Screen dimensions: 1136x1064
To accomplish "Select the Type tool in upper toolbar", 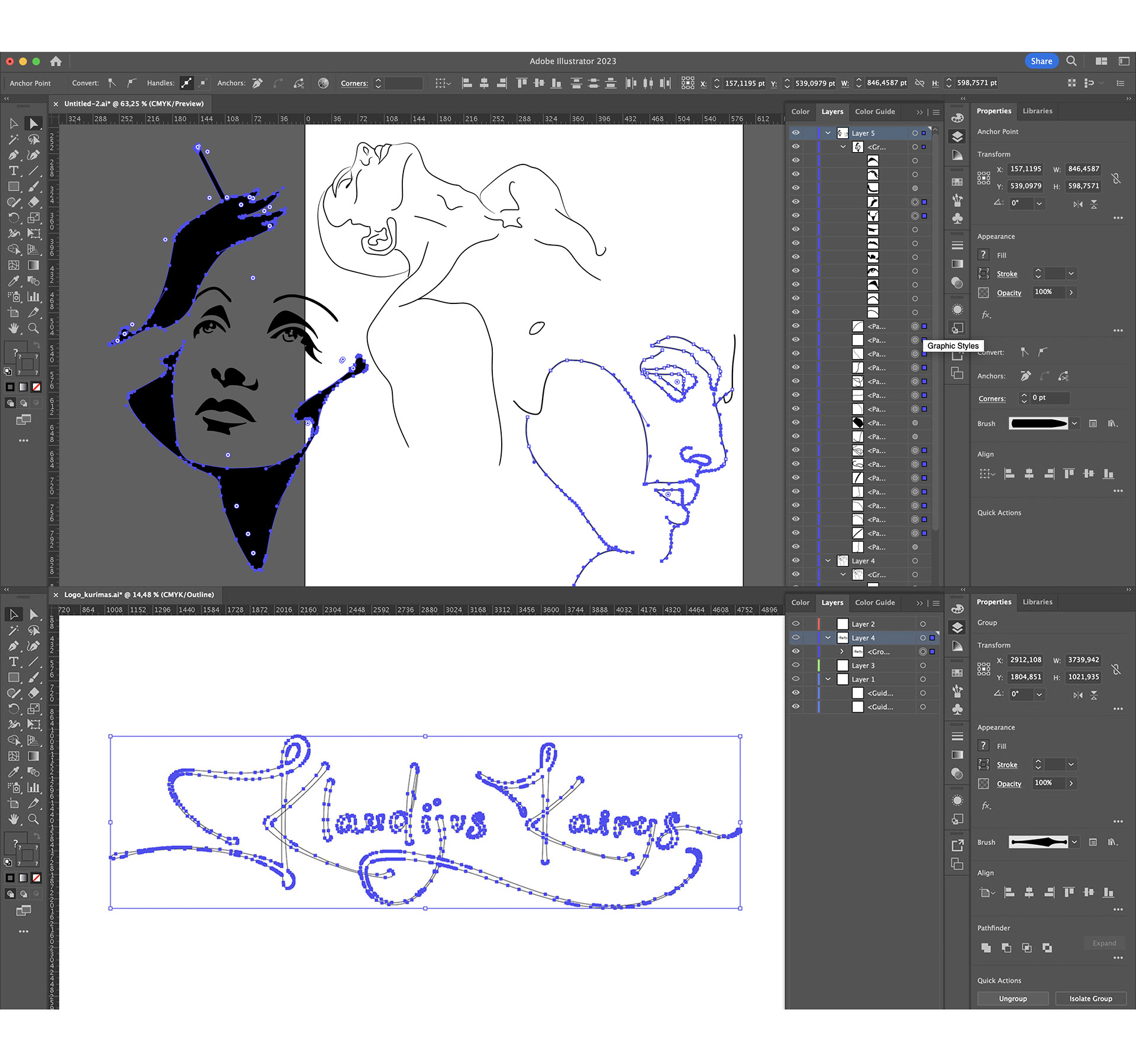I will click(x=14, y=171).
